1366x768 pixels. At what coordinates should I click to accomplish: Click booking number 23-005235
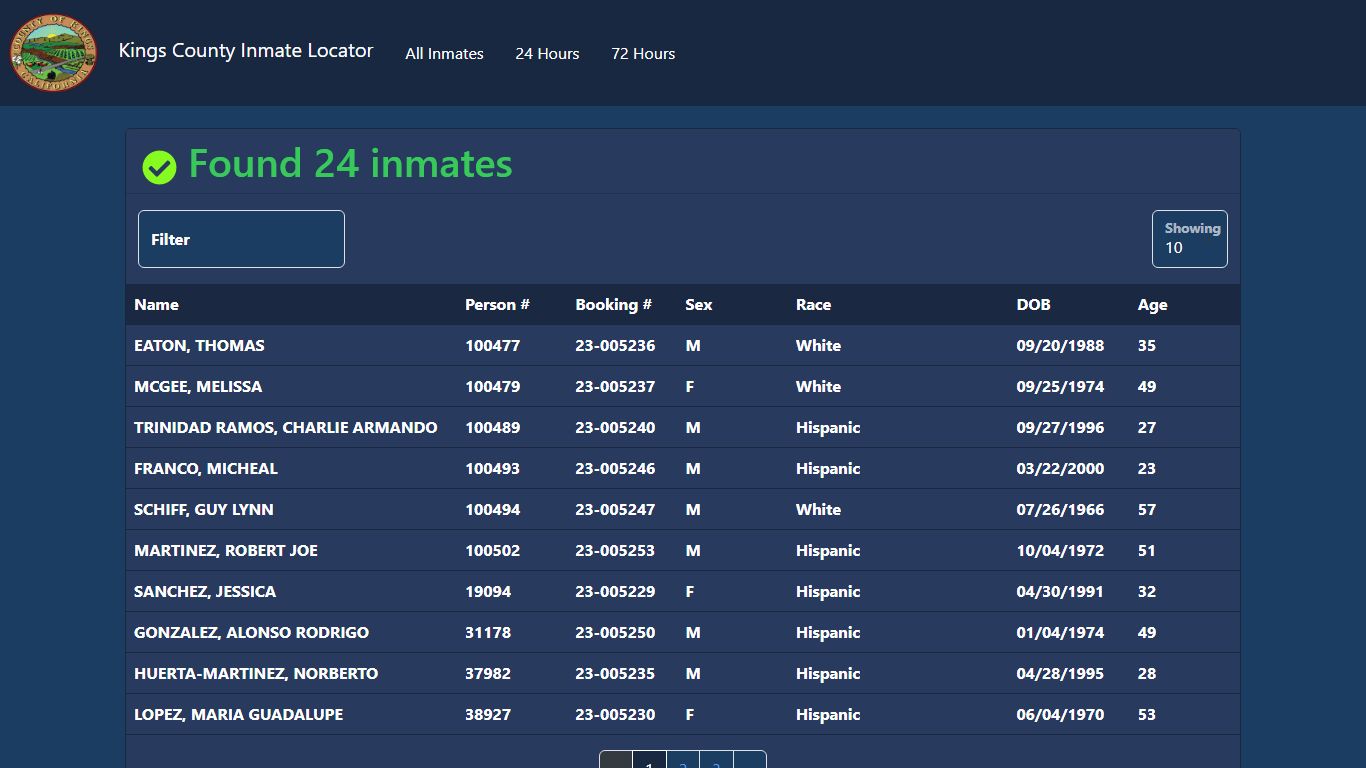(x=615, y=674)
